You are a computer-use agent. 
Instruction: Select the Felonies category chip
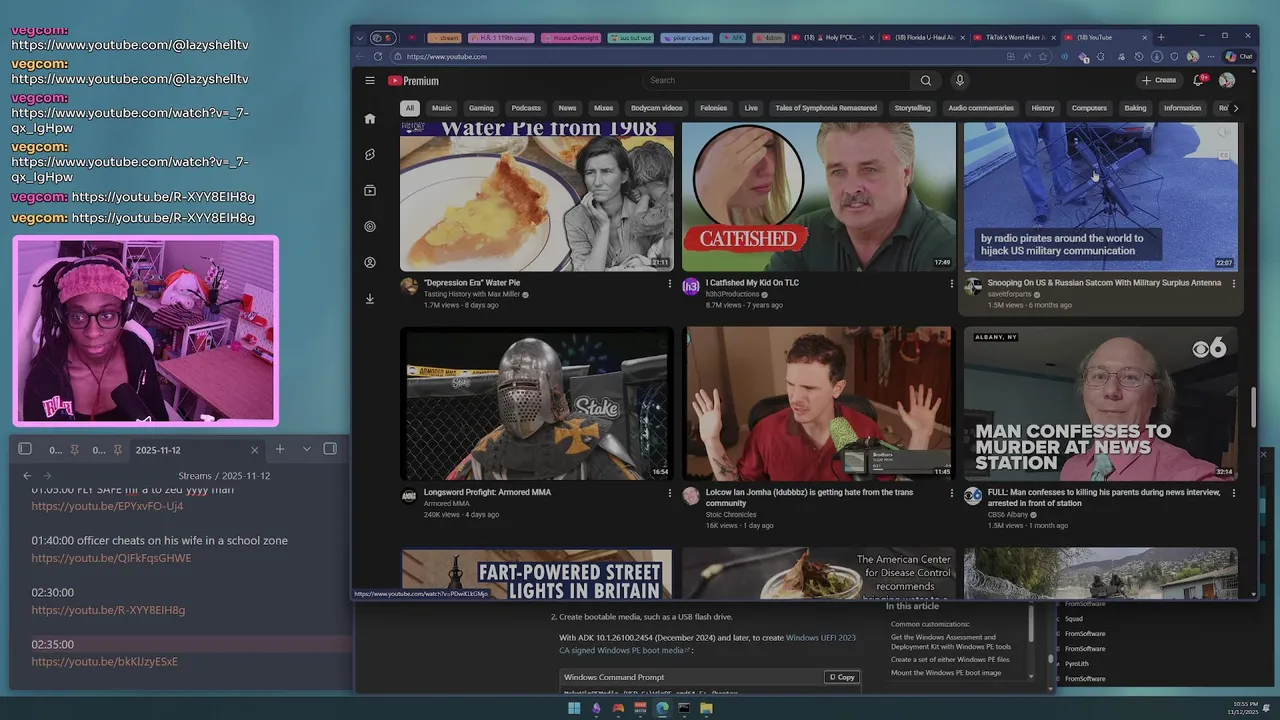click(x=713, y=108)
